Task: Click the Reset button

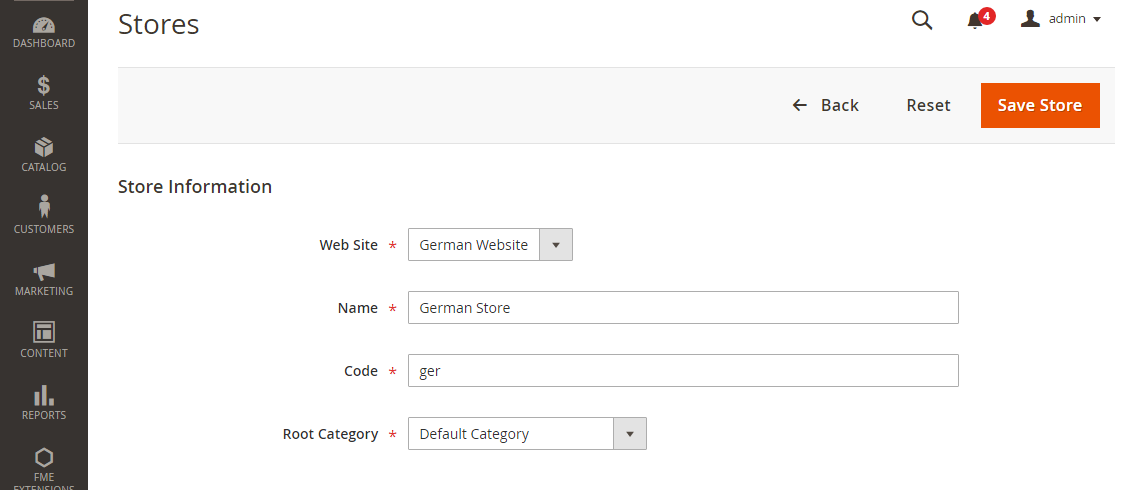Action: [928, 105]
